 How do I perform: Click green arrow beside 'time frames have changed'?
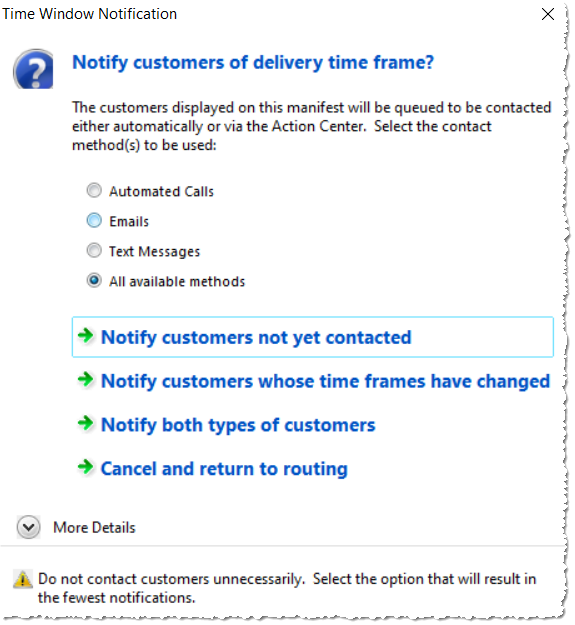coord(86,379)
